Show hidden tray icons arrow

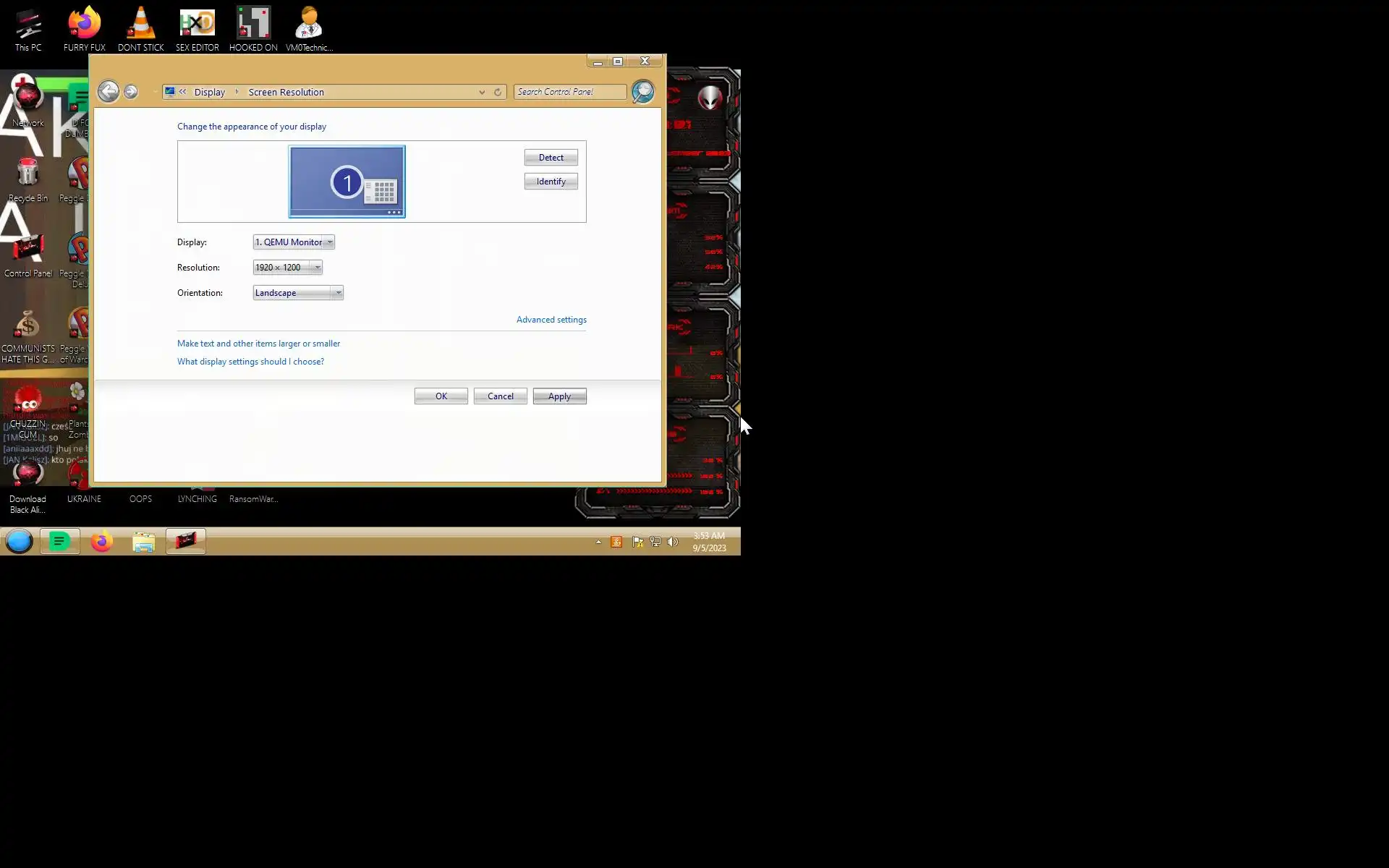click(x=598, y=542)
